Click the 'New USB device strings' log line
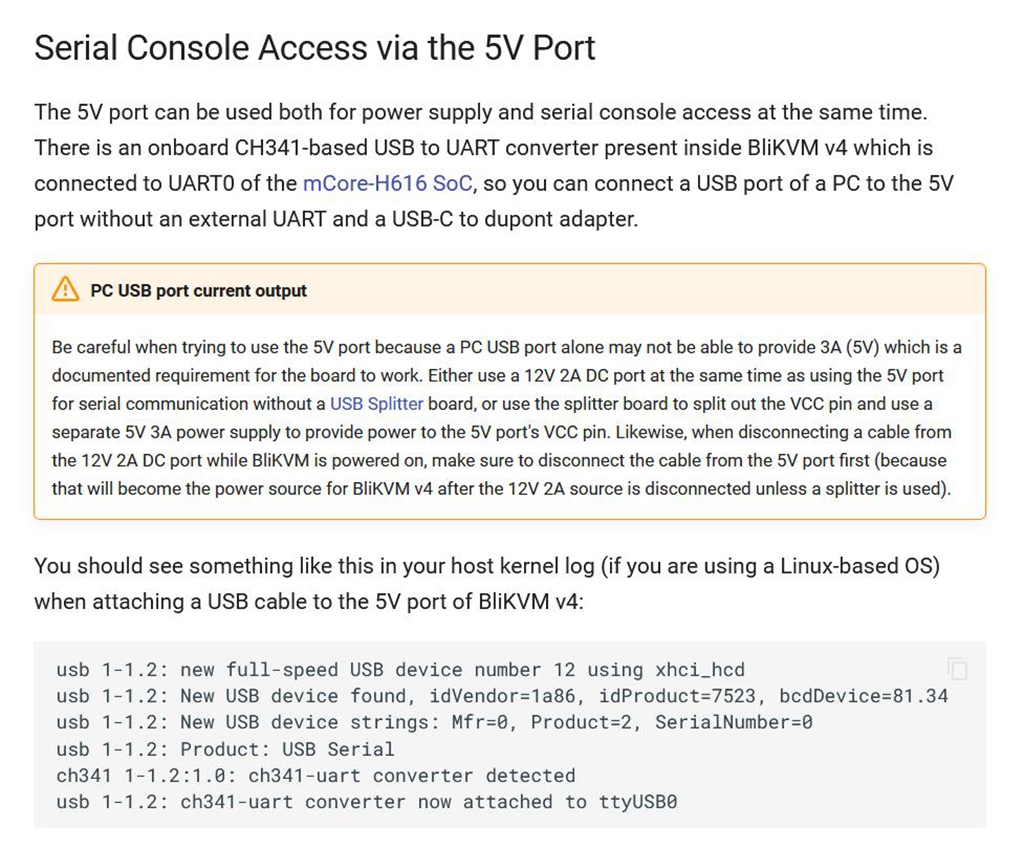Viewport: 1024px width, 848px height. pyautogui.click(x=434, y=722)
